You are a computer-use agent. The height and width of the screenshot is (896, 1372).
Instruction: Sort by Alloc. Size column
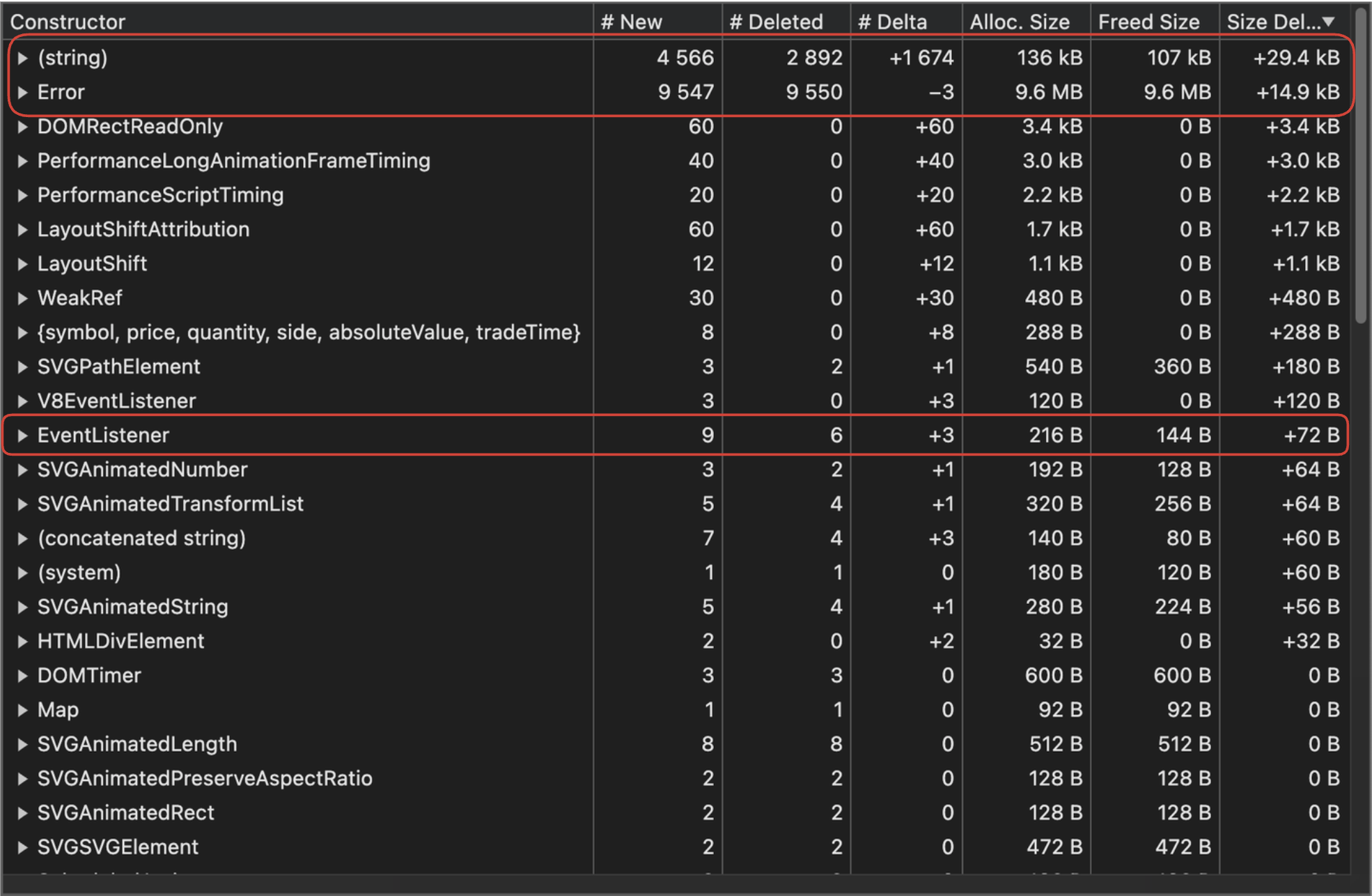pos(1020,22)
